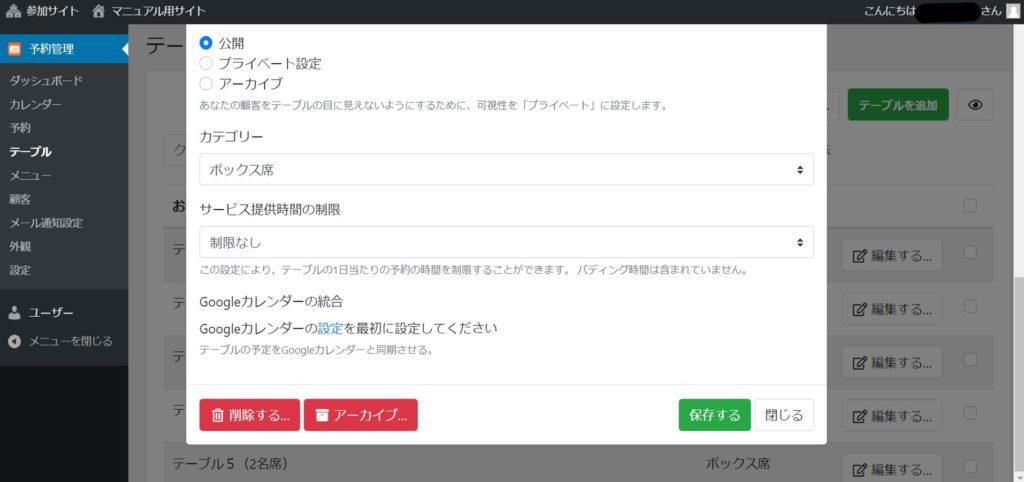Viewport: 1024px width, 482px height.
Task: Click the green 保存する button
Action: pyautogui.click(x=714, y=415)
